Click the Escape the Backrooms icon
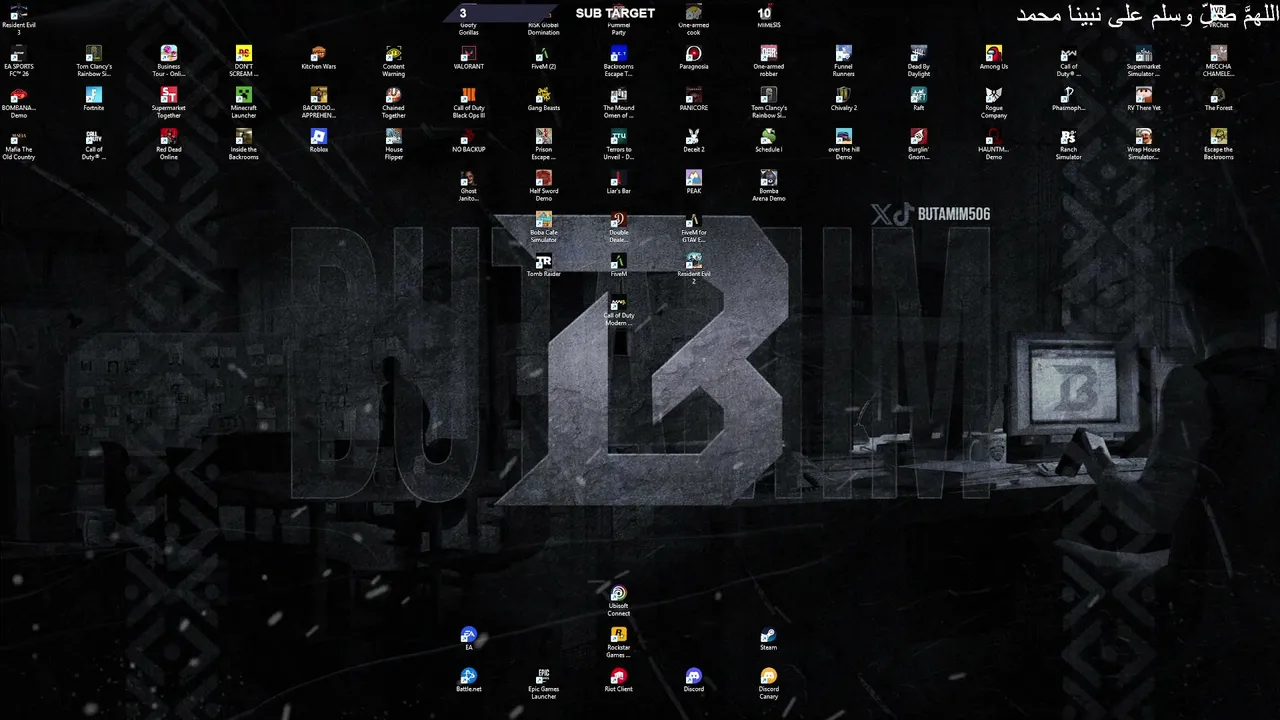The width and height of the screenshot is (1280, 720). 1219,145
